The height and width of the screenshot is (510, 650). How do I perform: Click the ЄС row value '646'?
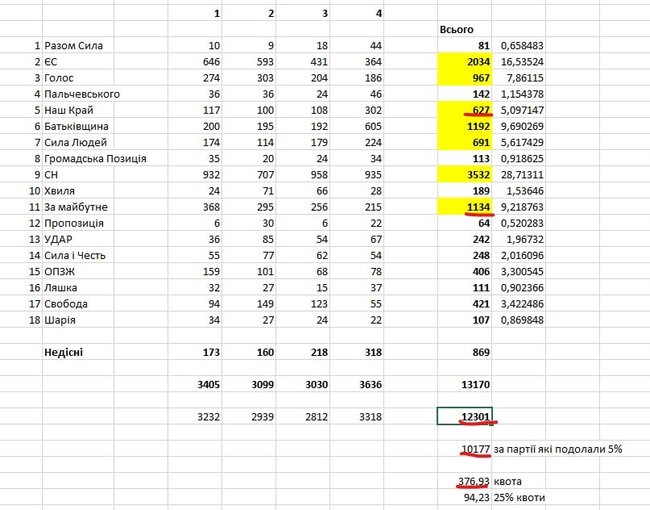(x=211, y=62)
